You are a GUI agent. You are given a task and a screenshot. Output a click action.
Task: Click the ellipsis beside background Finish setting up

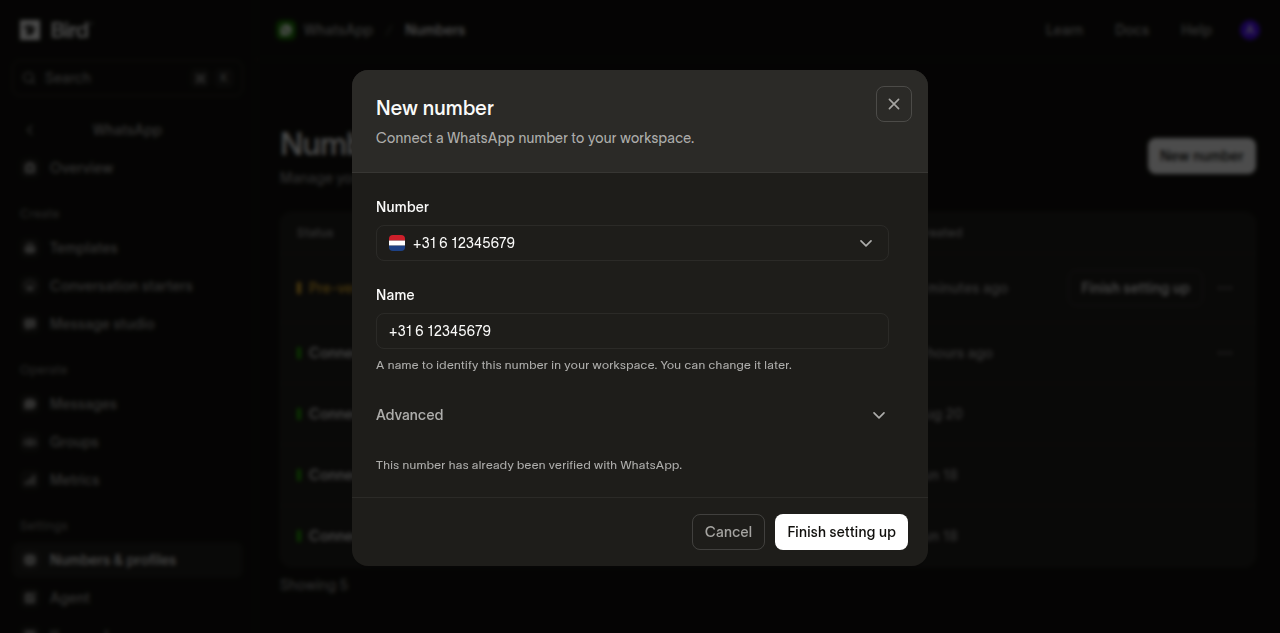point(1225,288)
